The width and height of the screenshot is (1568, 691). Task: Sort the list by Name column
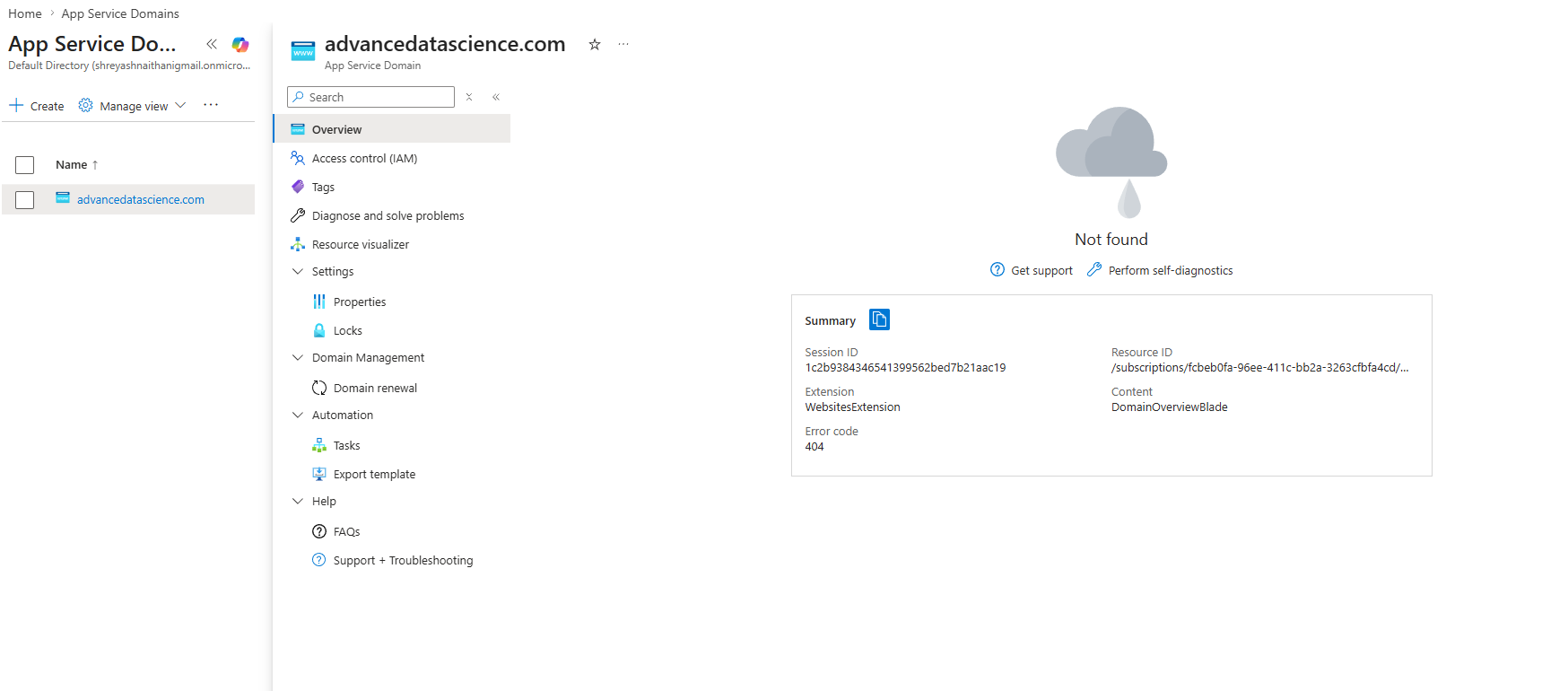(x=76, y=165)
